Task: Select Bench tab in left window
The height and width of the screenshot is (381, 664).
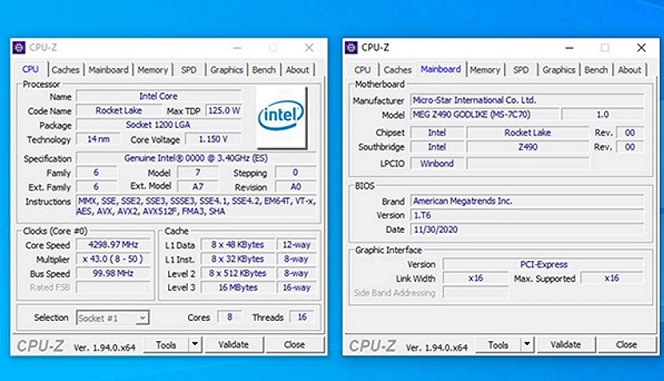Action: tap(264, 70)
